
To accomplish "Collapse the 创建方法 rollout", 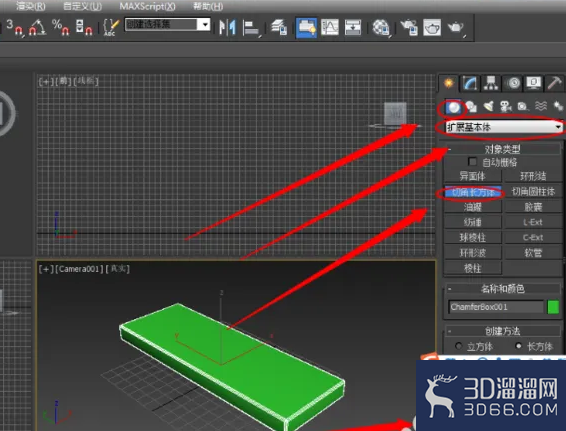I will point(502,331).
